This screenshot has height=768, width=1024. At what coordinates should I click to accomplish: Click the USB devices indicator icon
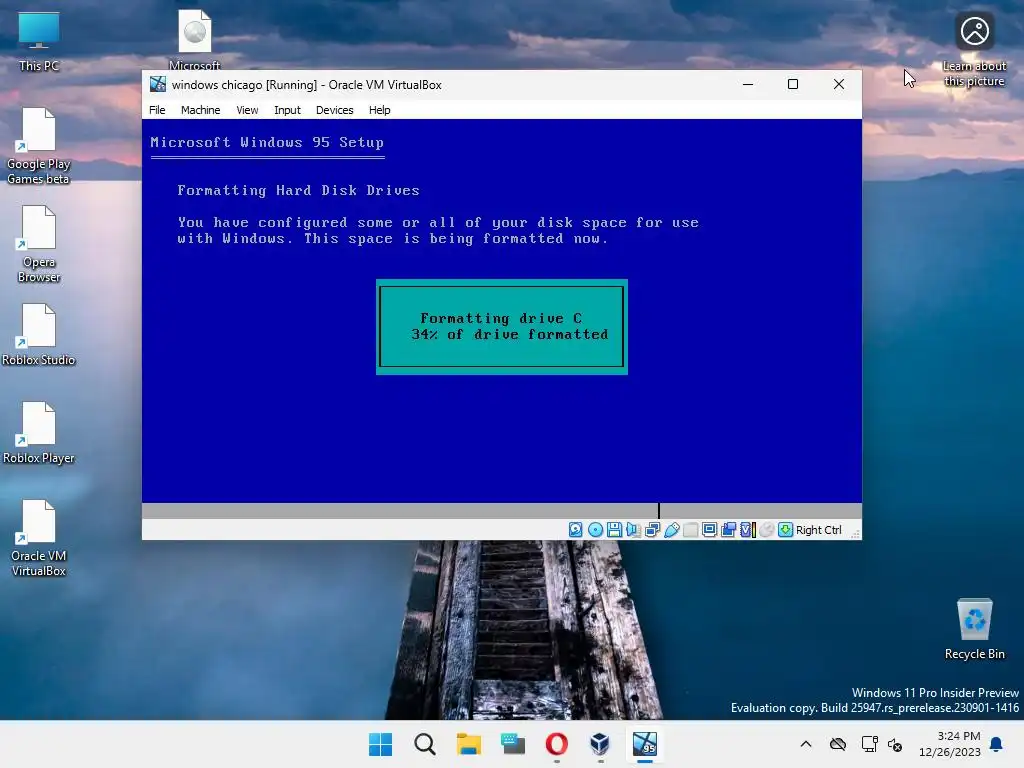[671, 530]
